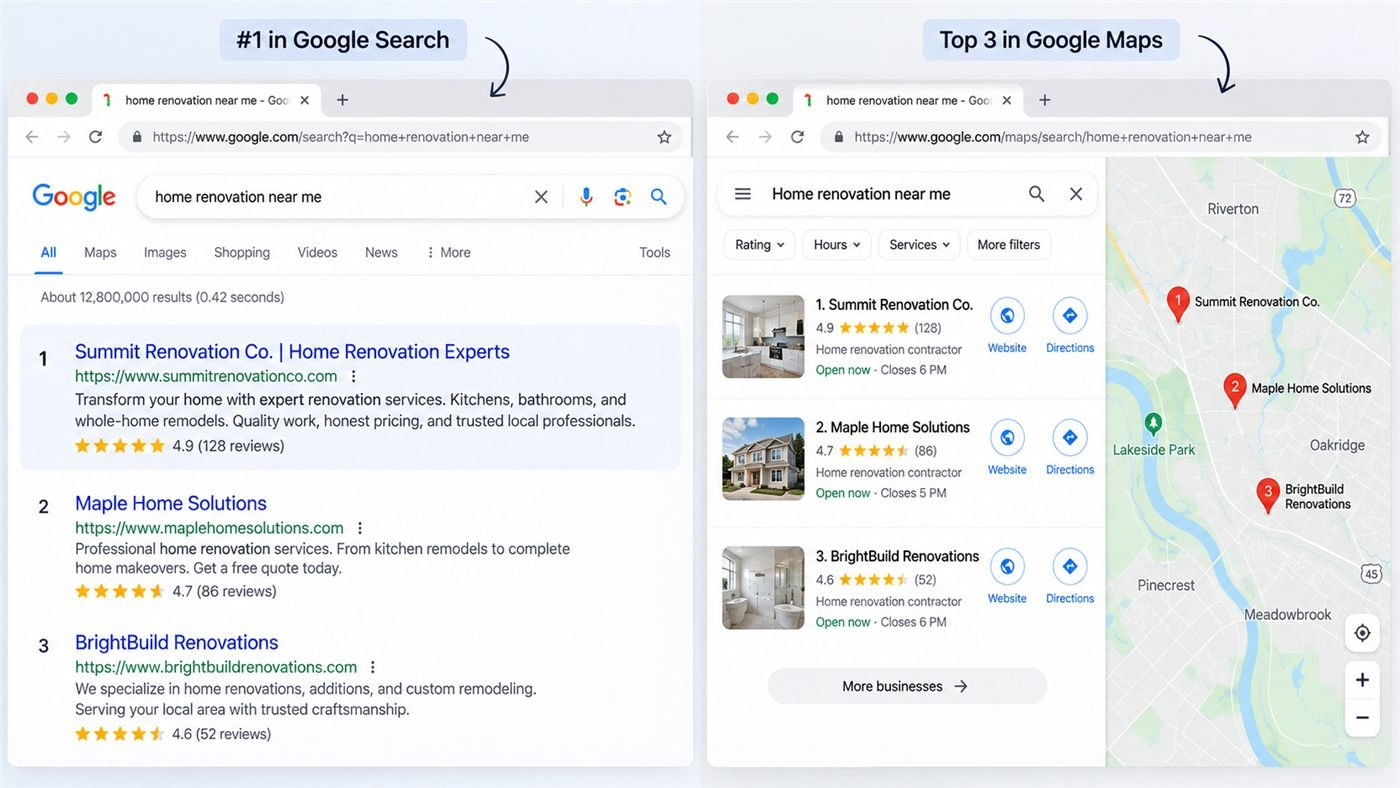Open Tools in search results bar
This screenshot has height=788, width=1400.
tap(655, 253)
